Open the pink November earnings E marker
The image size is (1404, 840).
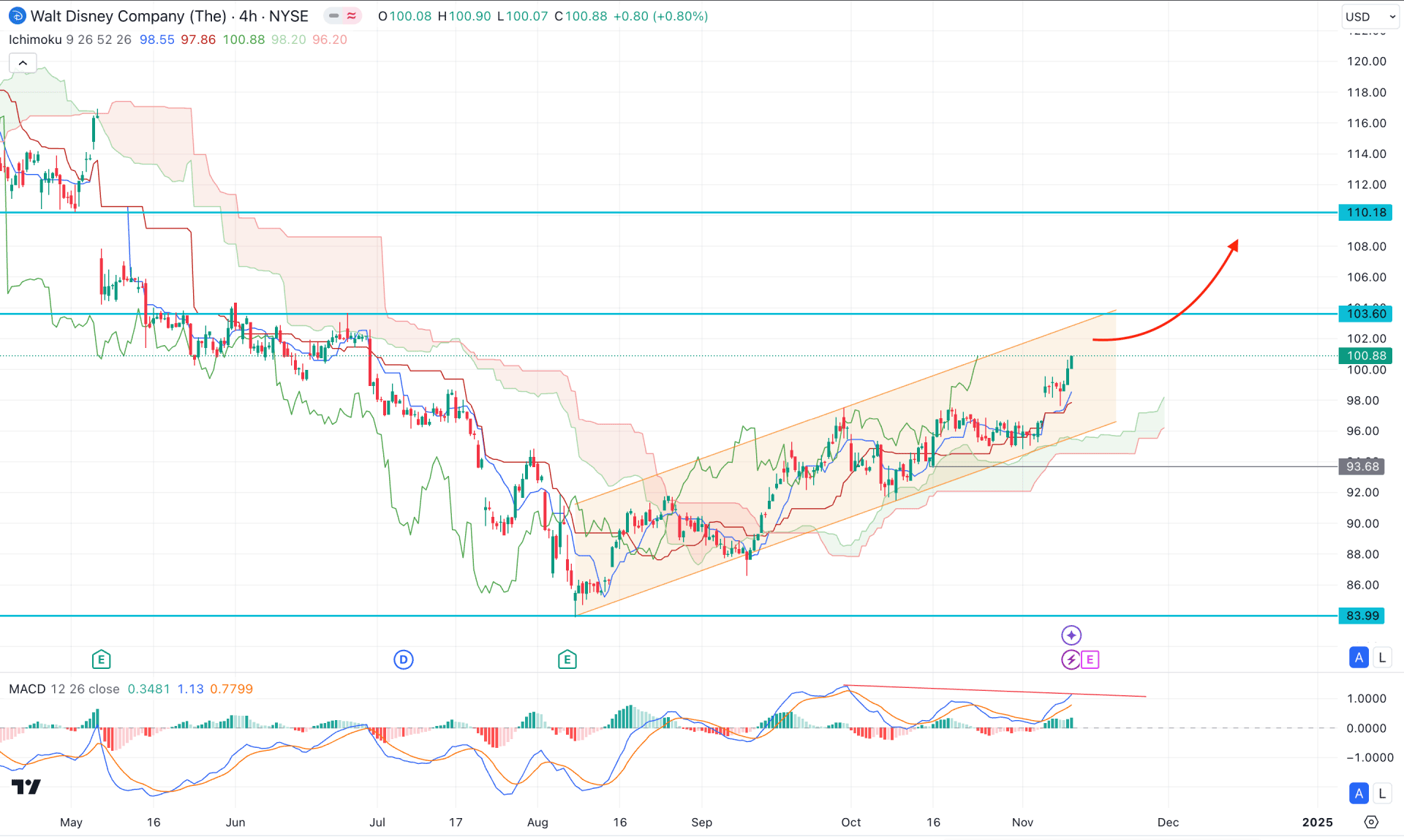coord(1090,659)
